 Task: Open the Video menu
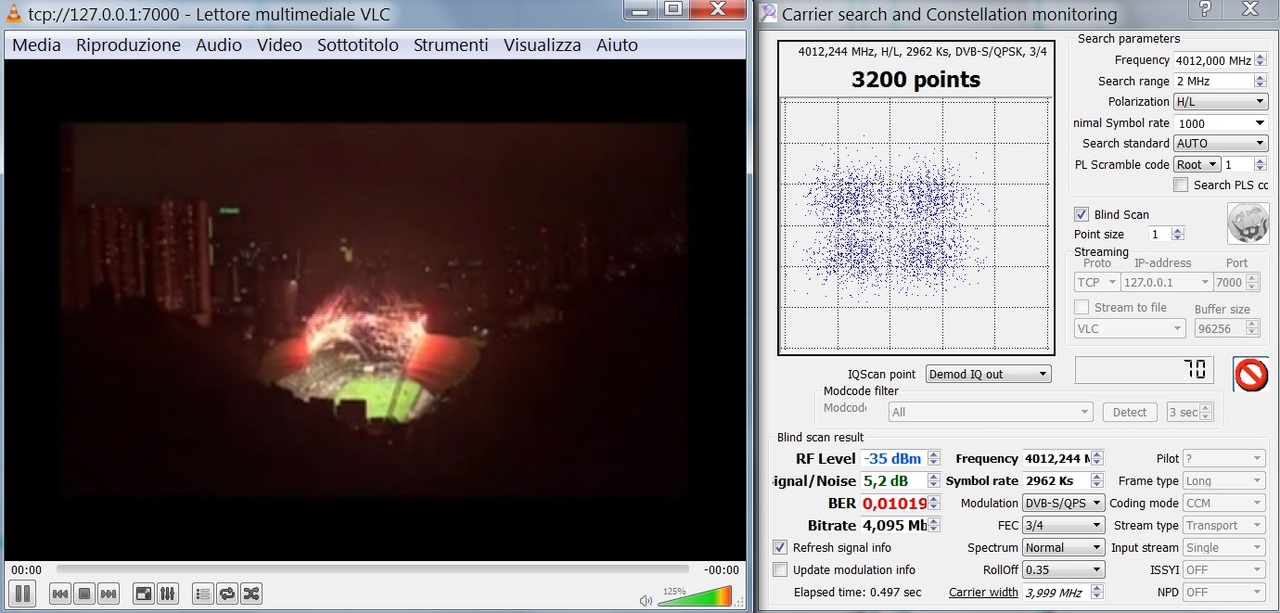279,45
